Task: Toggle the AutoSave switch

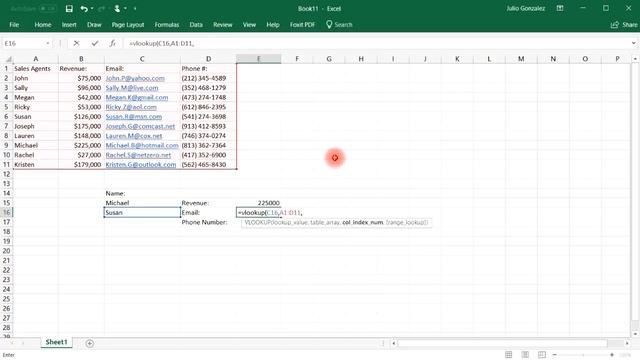Action: (x=48, y=9)
